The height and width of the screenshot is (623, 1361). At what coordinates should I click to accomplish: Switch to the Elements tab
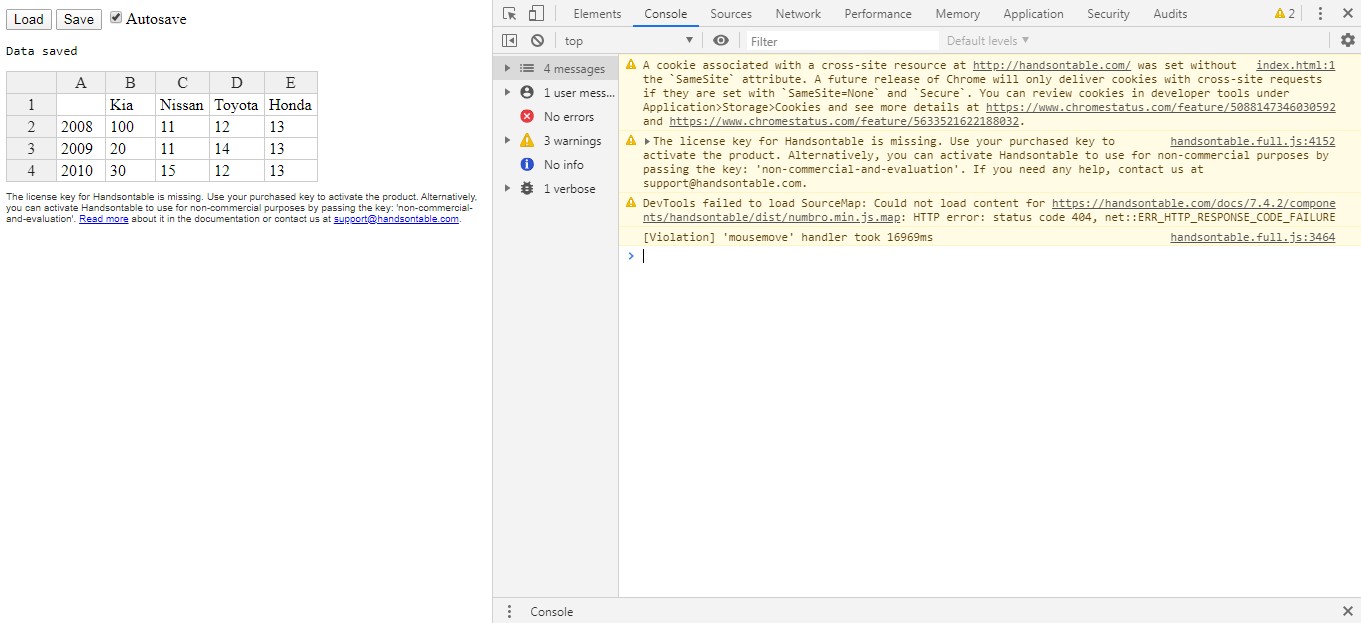pos(597,14)
